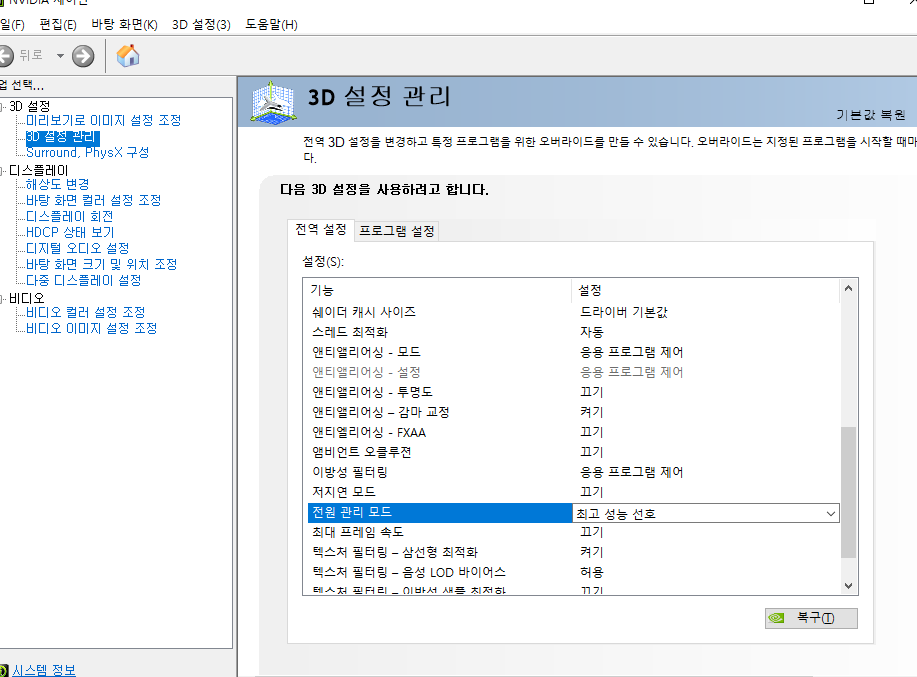Select 3D 설정 관리 in tree

[x=63, y=137]
